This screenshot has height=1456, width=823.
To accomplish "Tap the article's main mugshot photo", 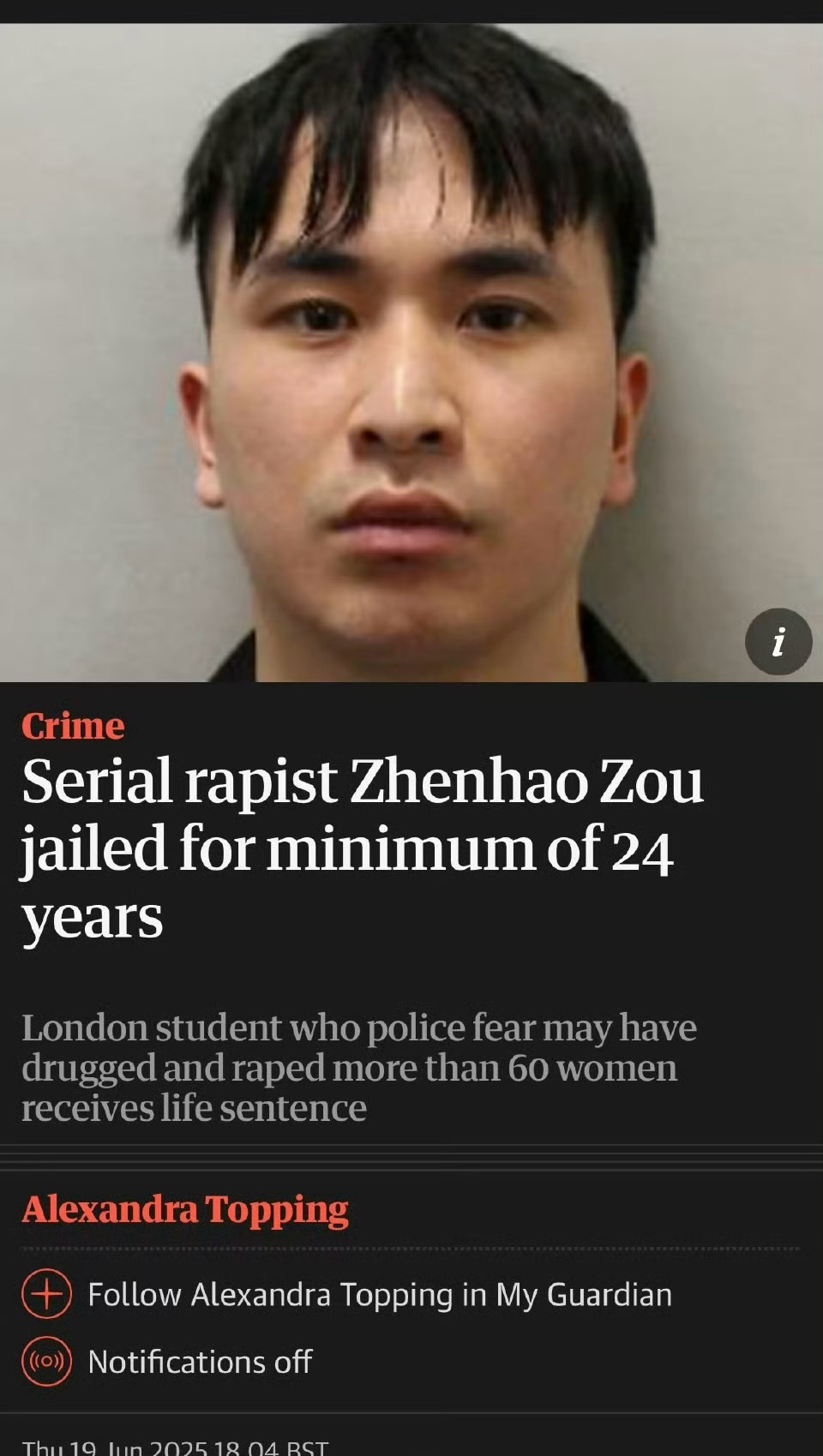I will pos(411,352).
